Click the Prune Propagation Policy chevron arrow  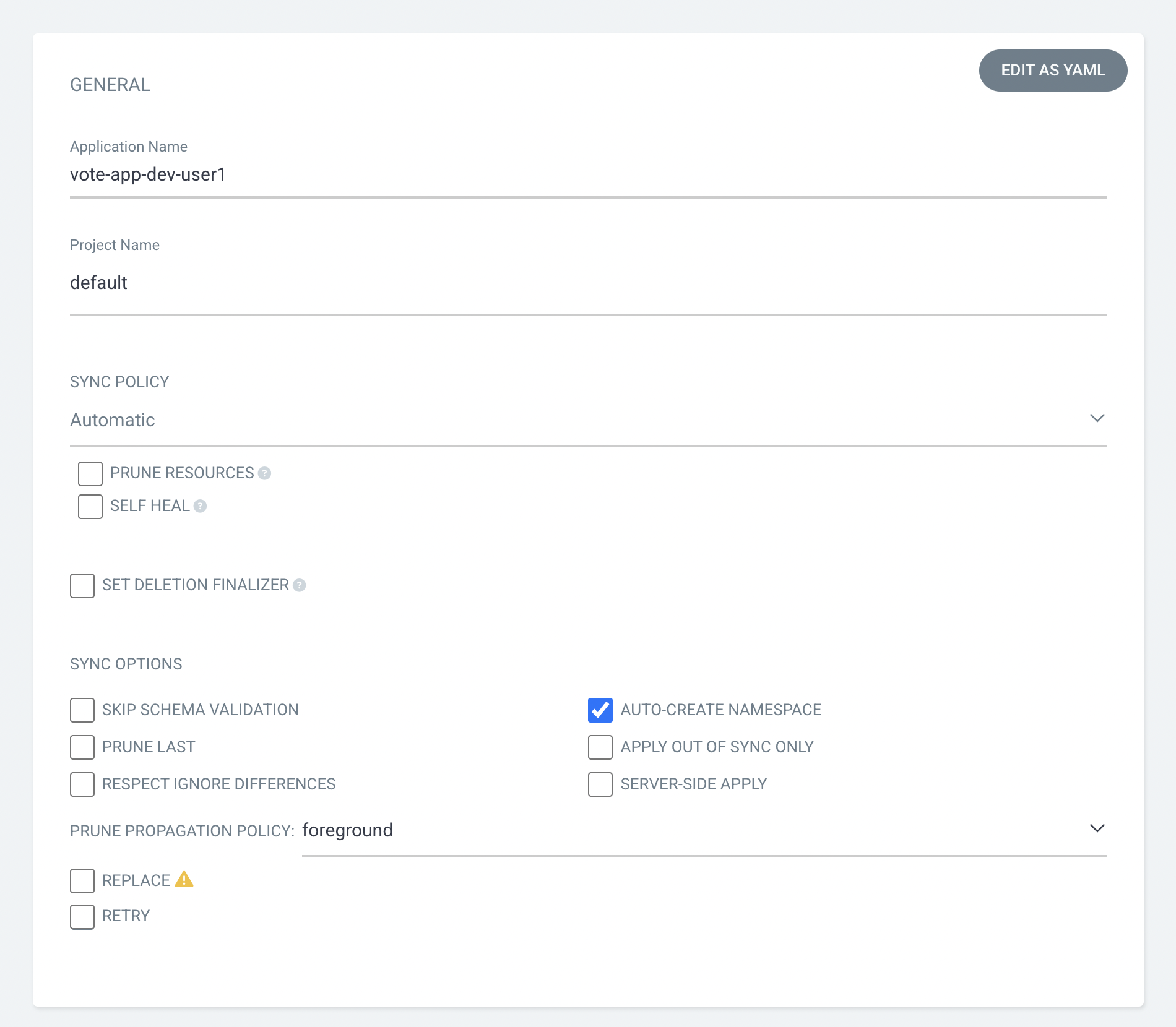(x=1097, y=828)
